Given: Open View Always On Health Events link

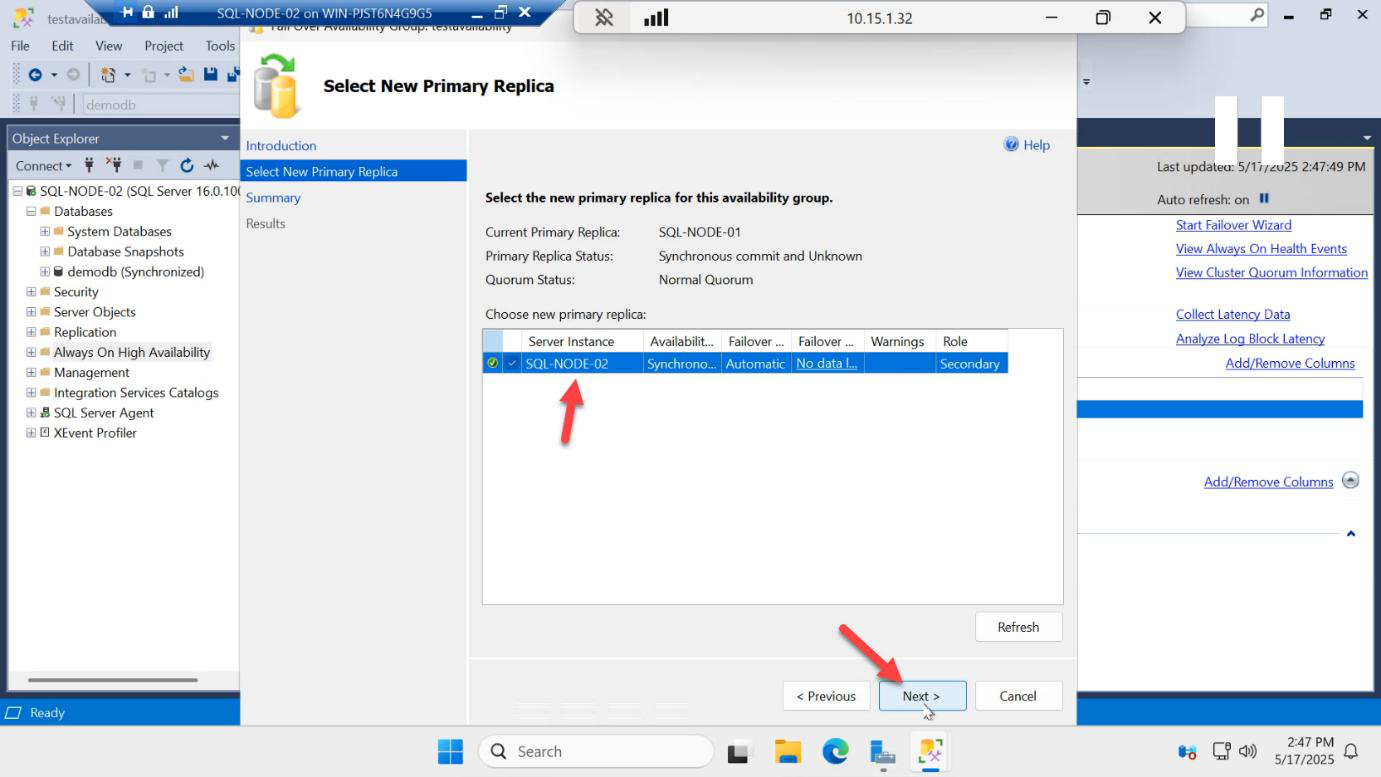Looking at the screenshot, I should point(1261,248).
